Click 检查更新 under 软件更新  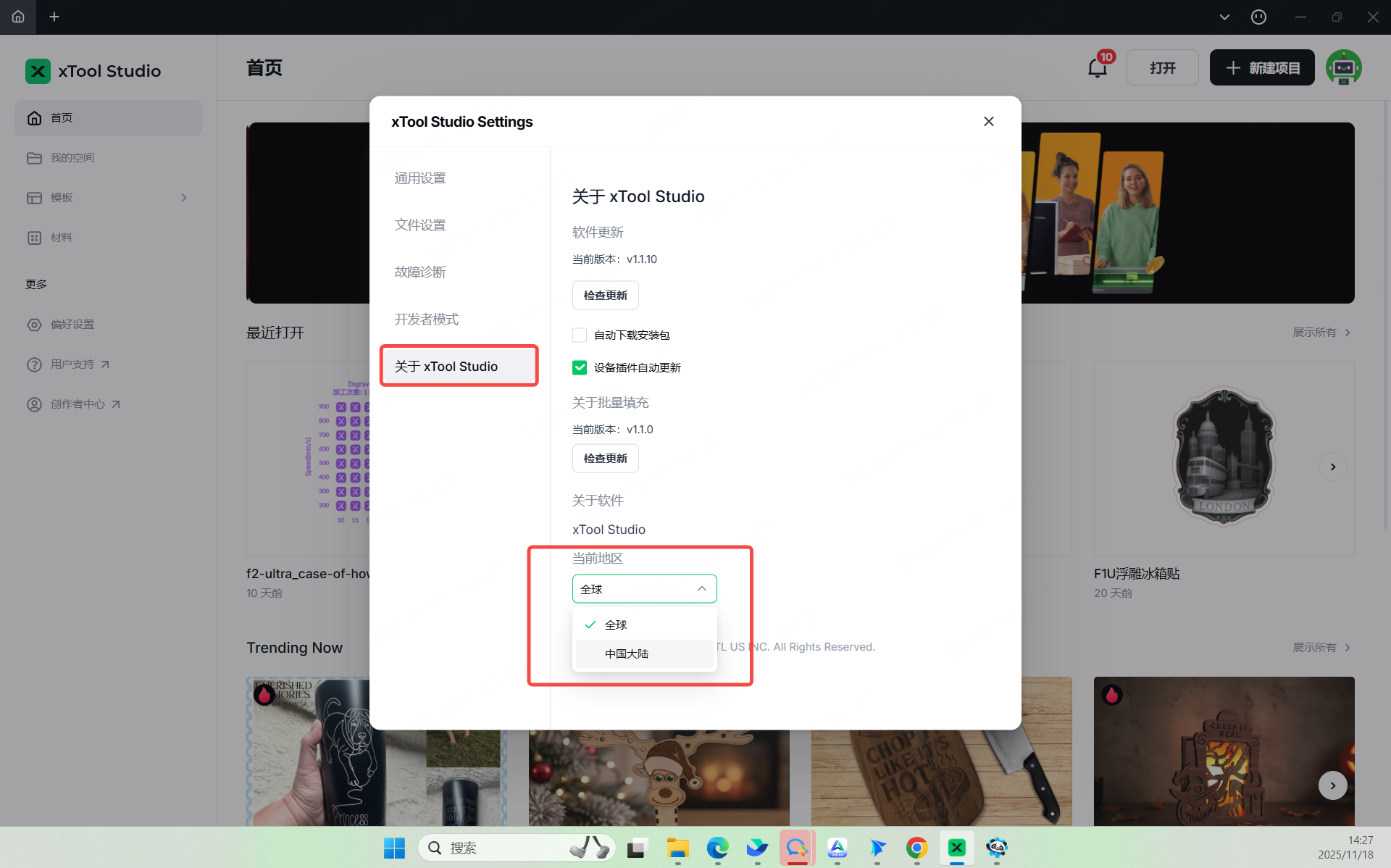tap(605, 296)
